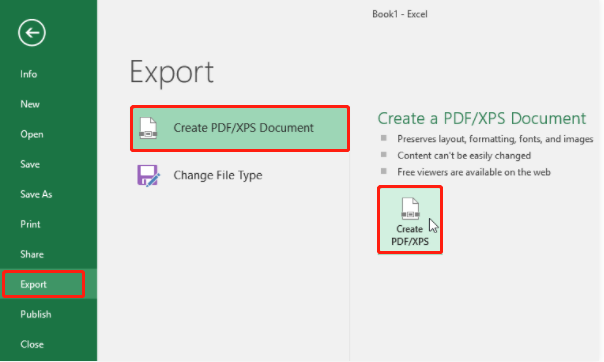Choose Close at the sidebar bottom
604x362 pixels.
(32, 344)
